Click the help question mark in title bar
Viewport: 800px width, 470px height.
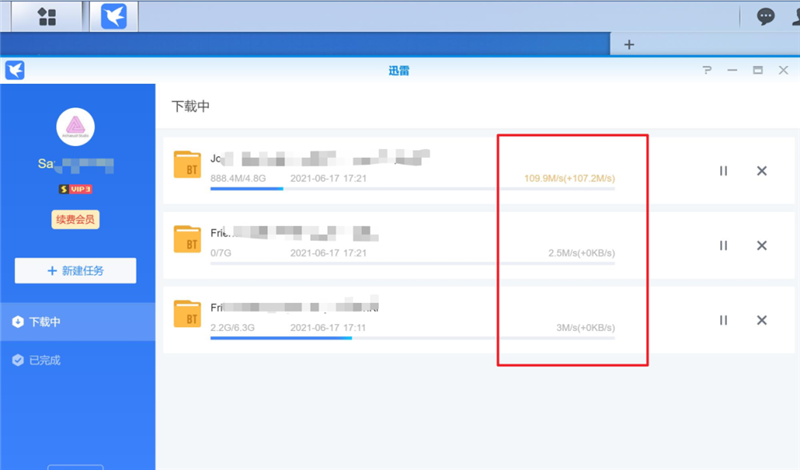[706, 70]
